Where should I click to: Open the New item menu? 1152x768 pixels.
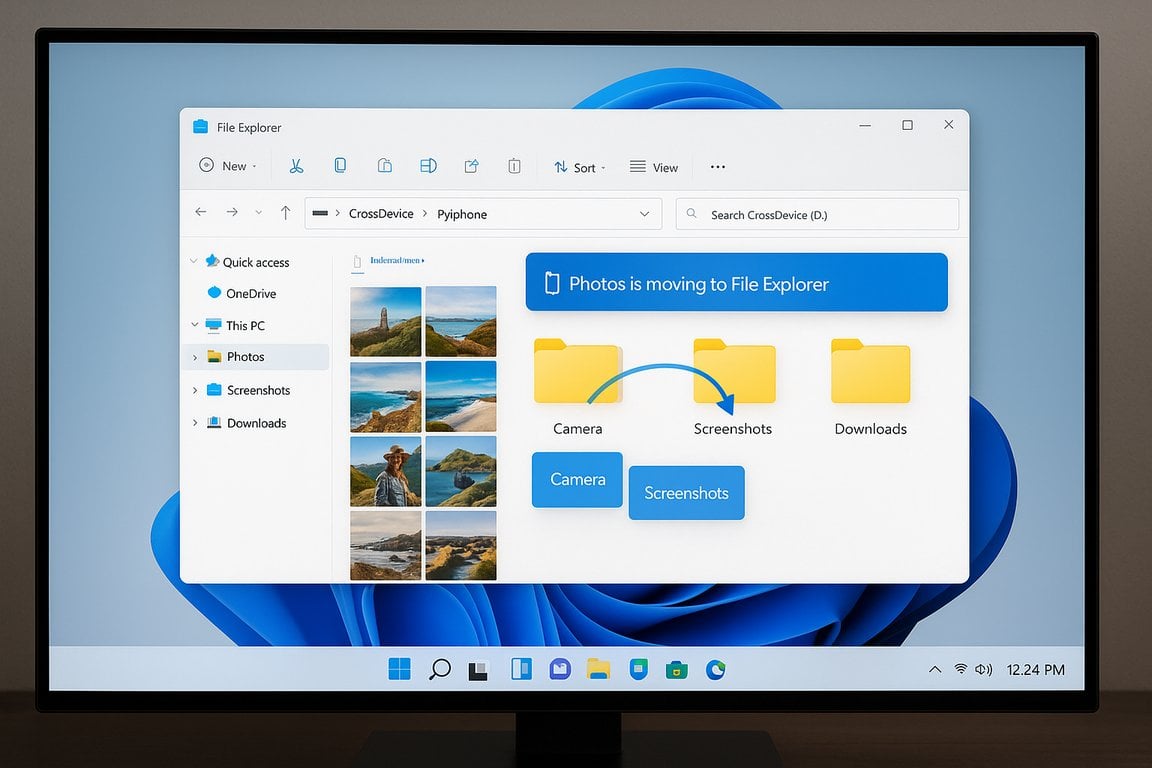pyautogui.click(x=228, y=165)
